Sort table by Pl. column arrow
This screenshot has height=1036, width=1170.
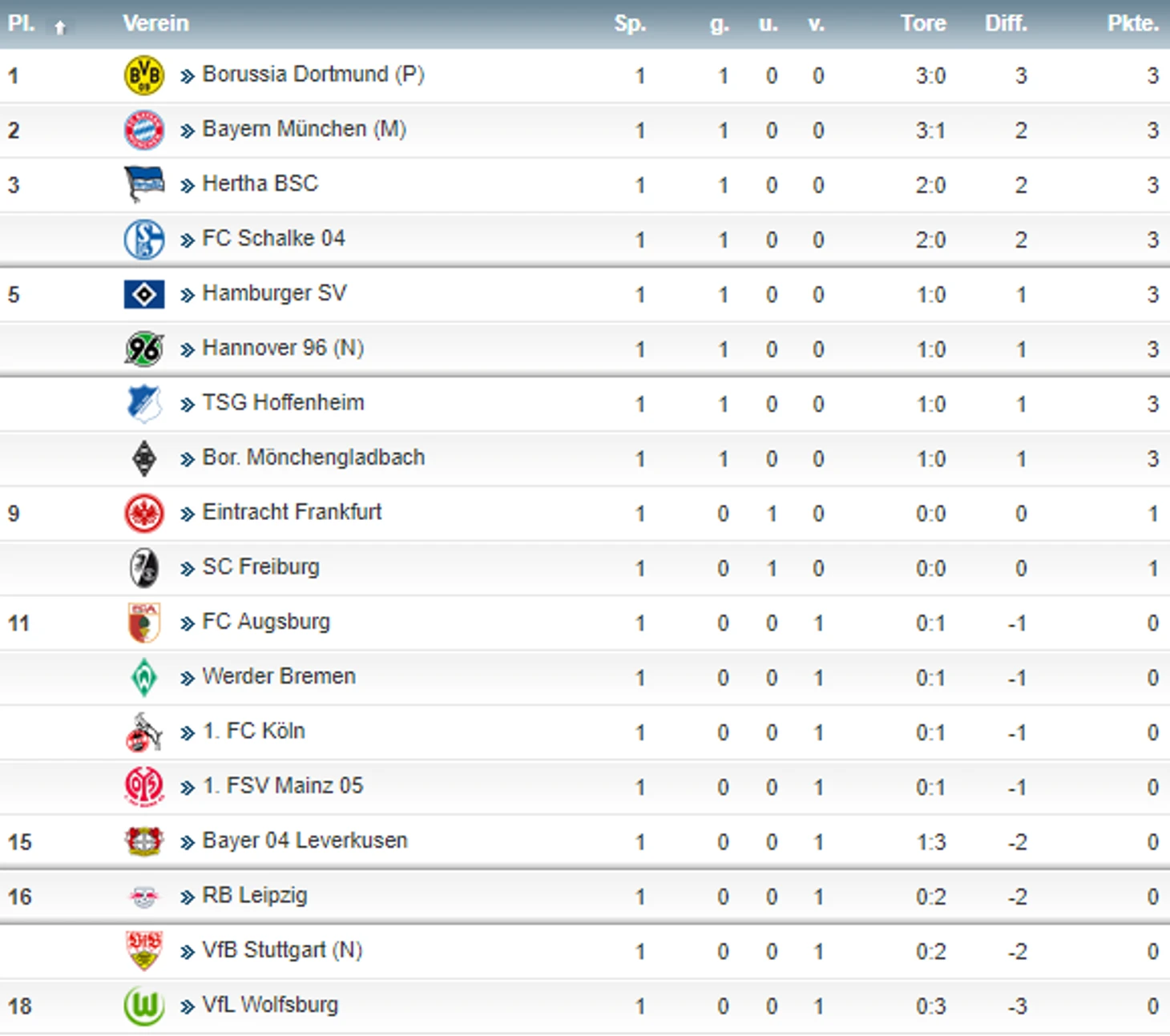(60, 27)
